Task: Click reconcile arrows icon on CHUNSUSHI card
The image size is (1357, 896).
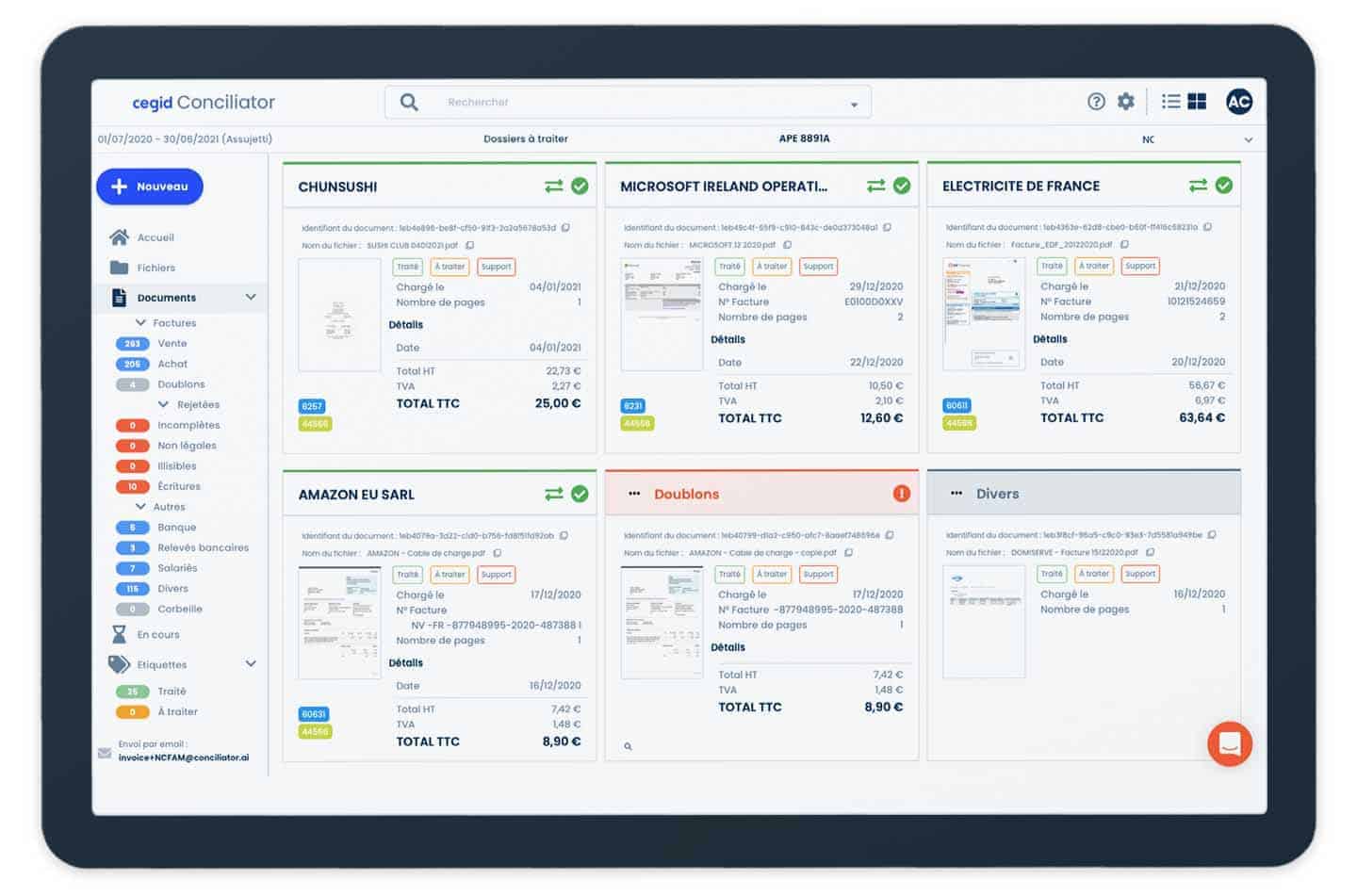Action: [553, 187]
